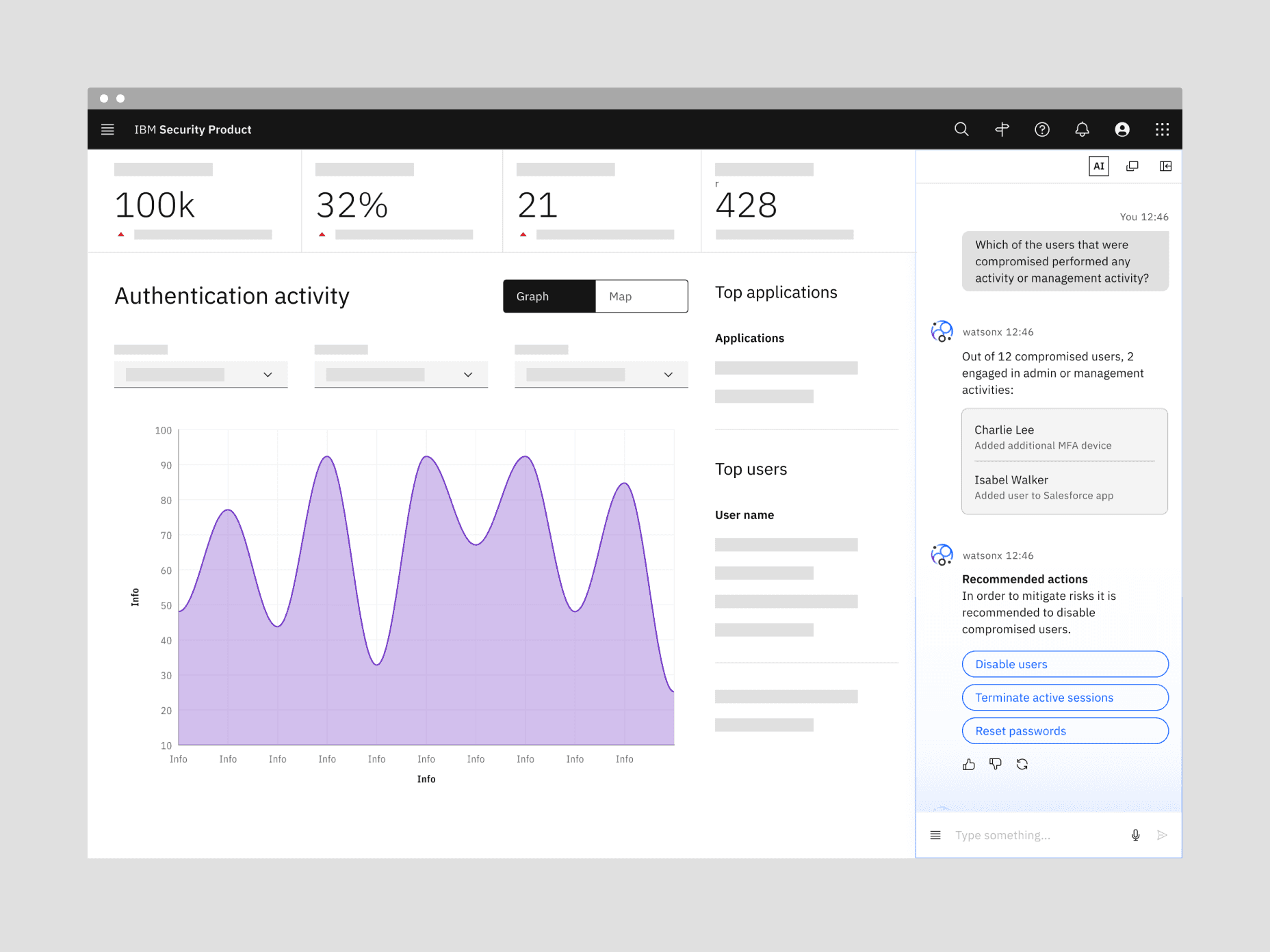Regenerate the watsonx response
Image resolution: width=1270 pixels, height=952 pixels.
[x=1022, y=765]
